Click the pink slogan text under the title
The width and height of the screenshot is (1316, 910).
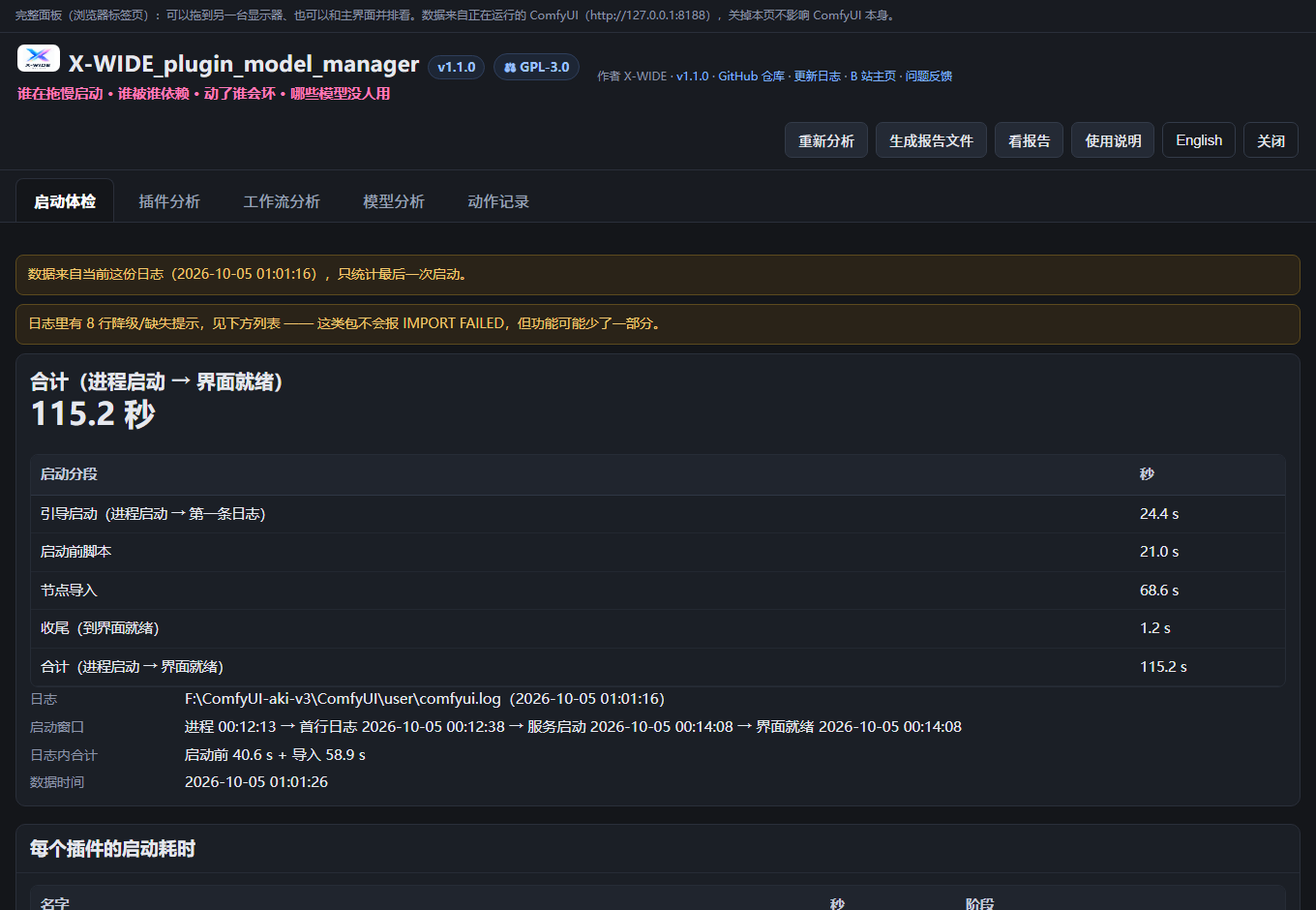204,94
